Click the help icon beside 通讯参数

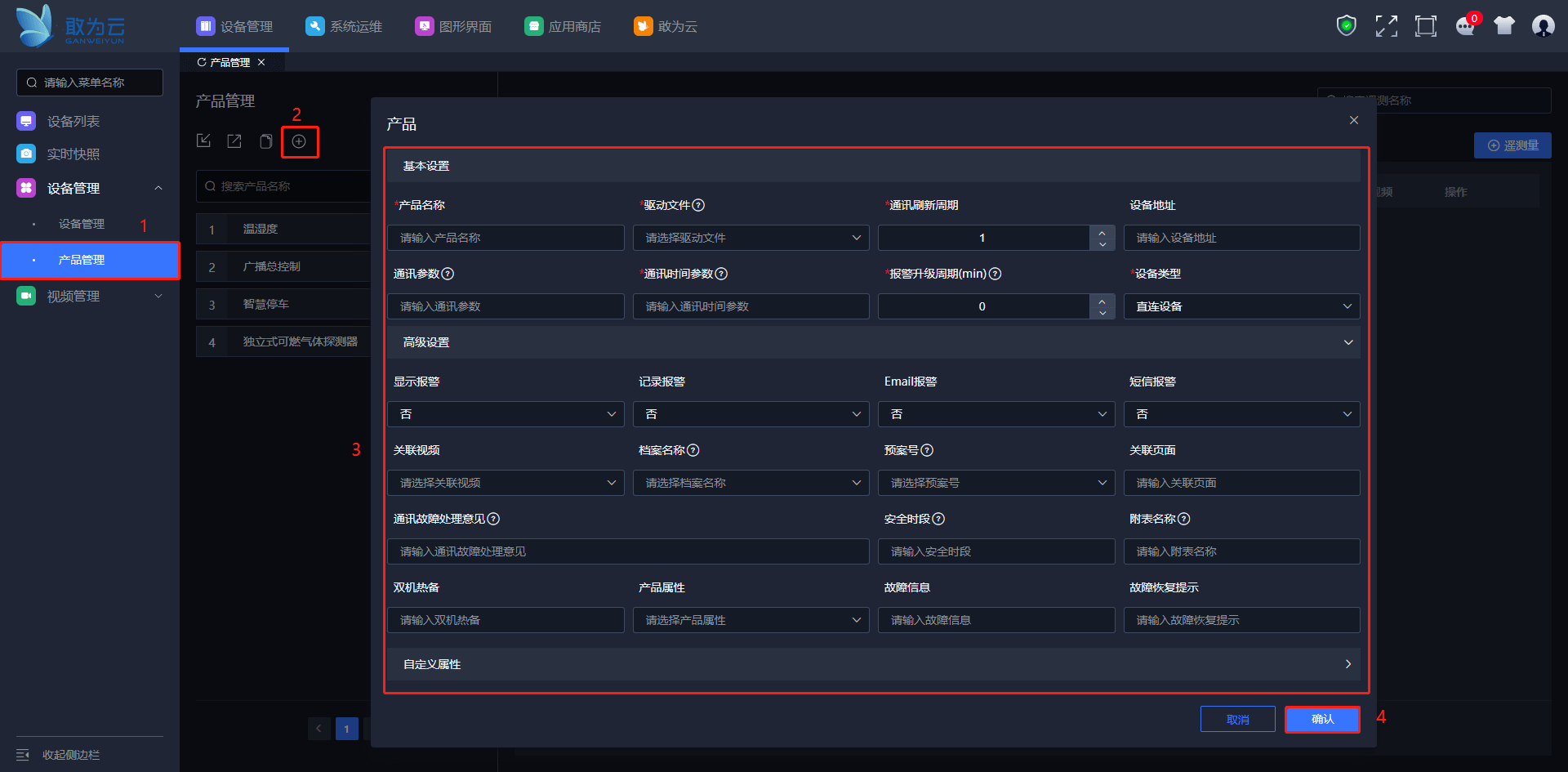(448, 274)
